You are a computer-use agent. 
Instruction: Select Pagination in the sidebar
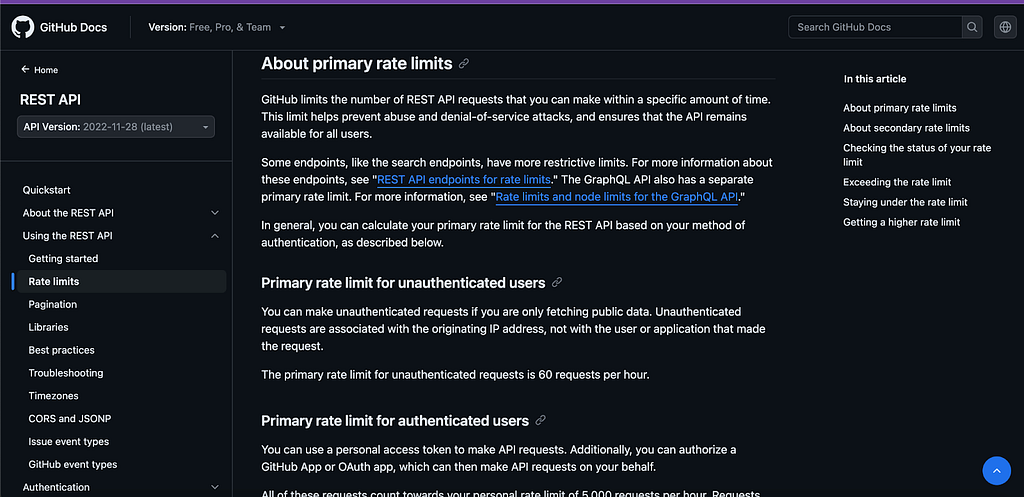[53, 304]
